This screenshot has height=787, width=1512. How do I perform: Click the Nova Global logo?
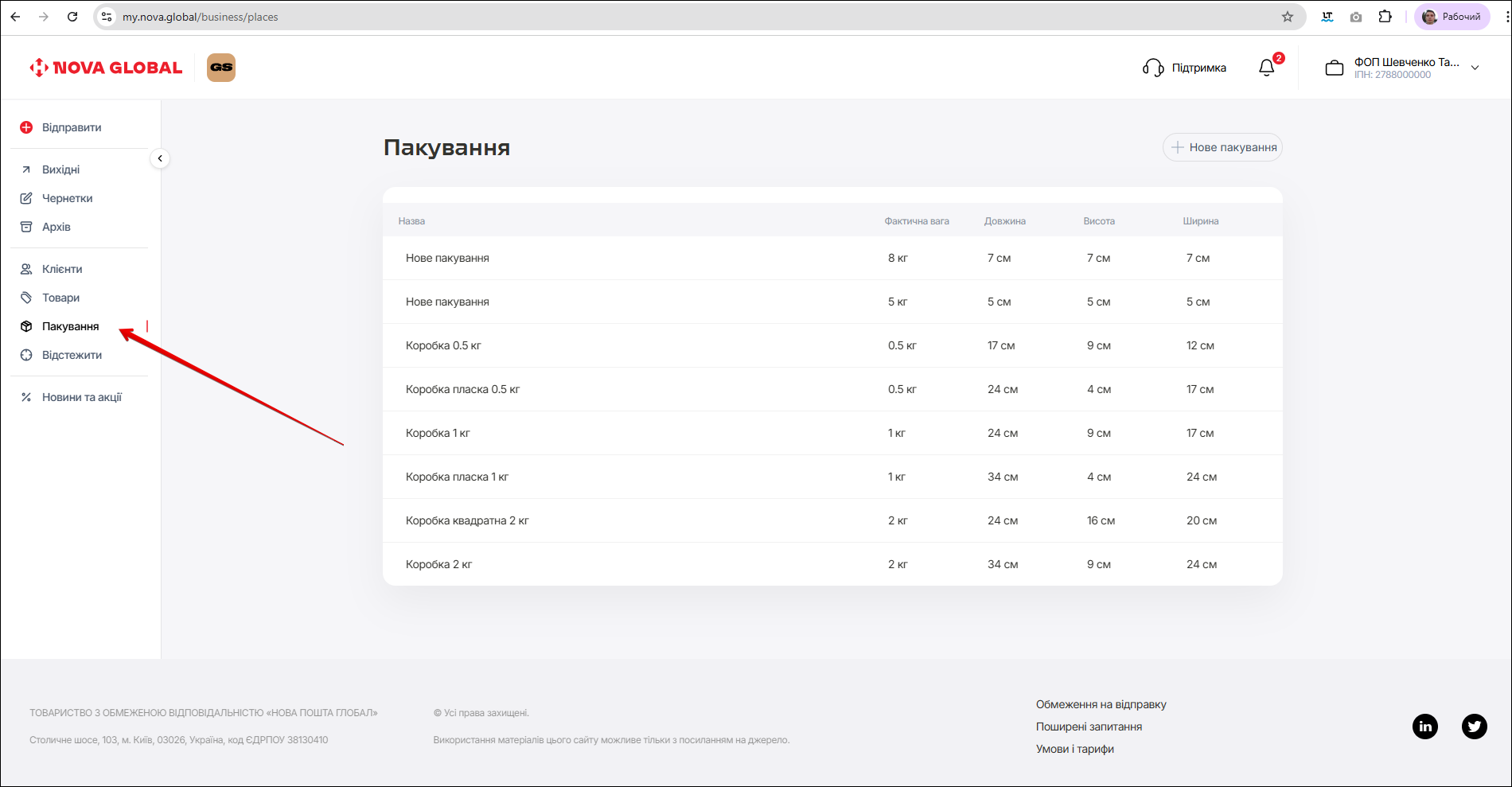[106, 68]
